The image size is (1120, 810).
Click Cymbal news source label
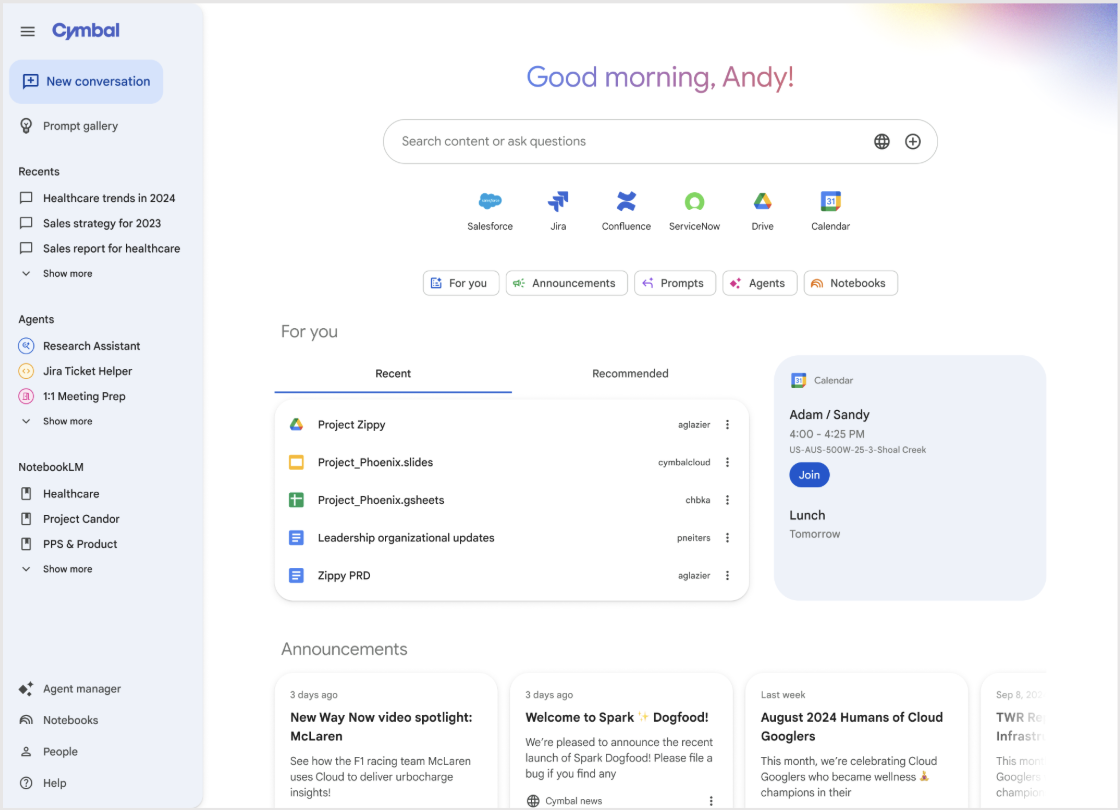(573, 801)
